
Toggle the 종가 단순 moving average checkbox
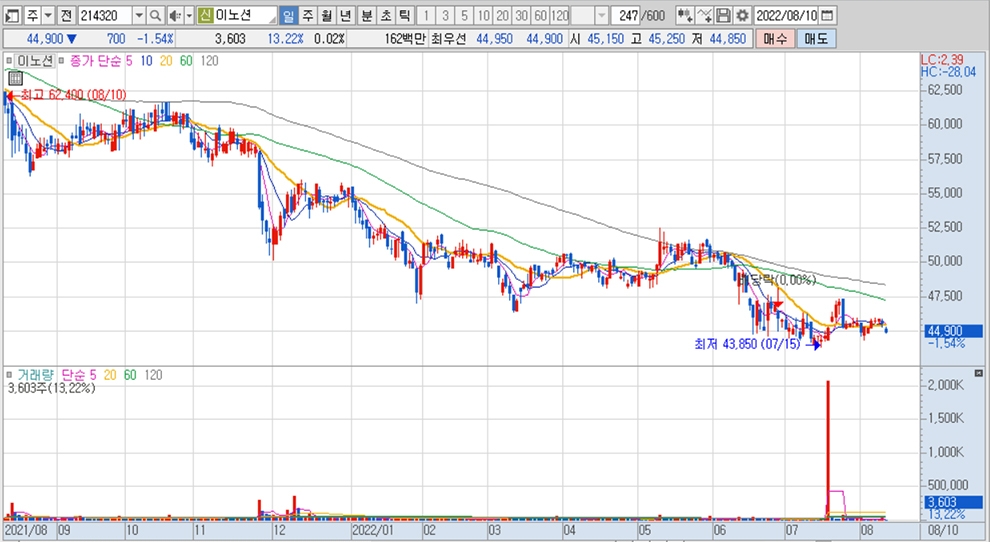(60, 61)
